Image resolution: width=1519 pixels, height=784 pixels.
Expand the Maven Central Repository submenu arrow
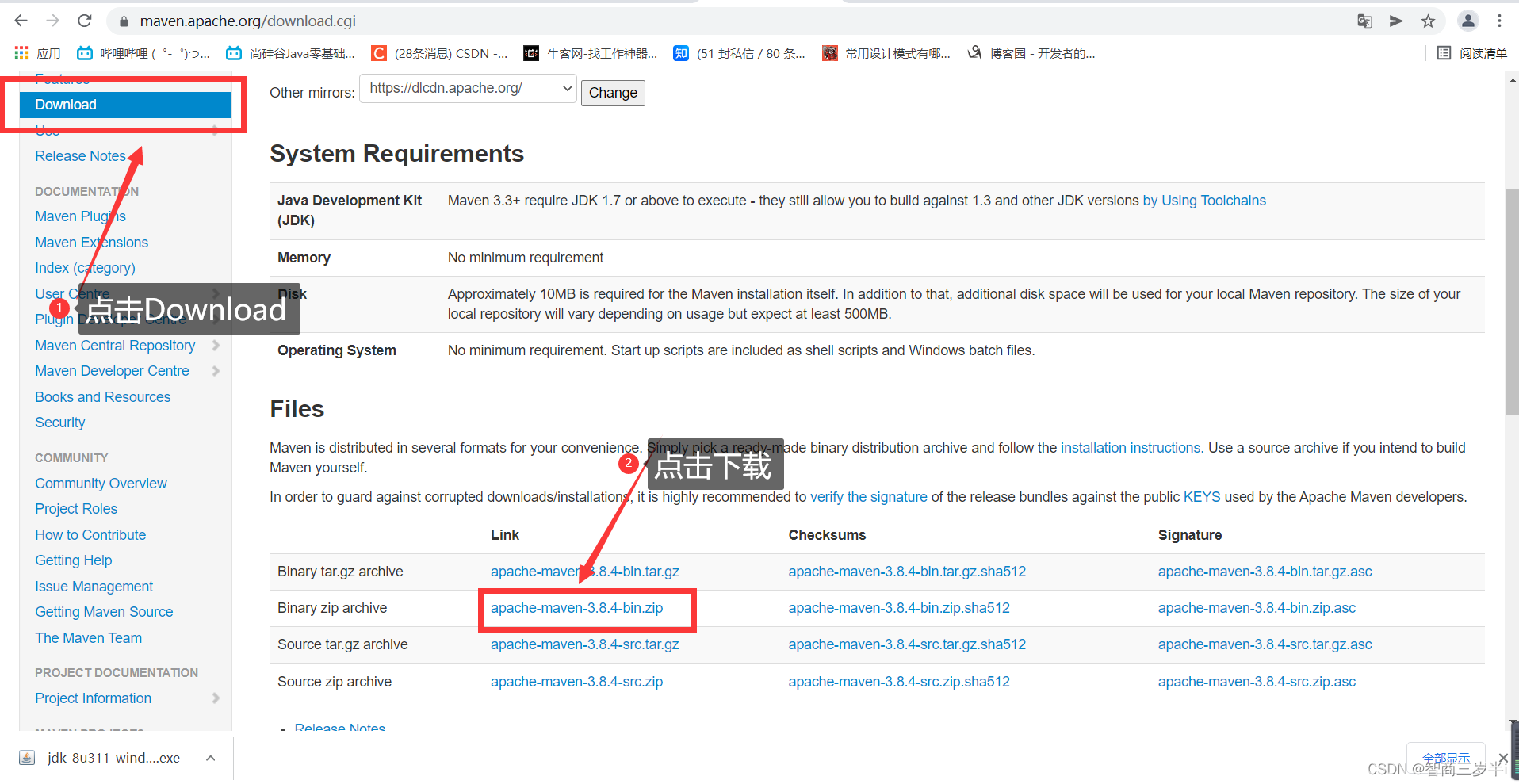216,346
